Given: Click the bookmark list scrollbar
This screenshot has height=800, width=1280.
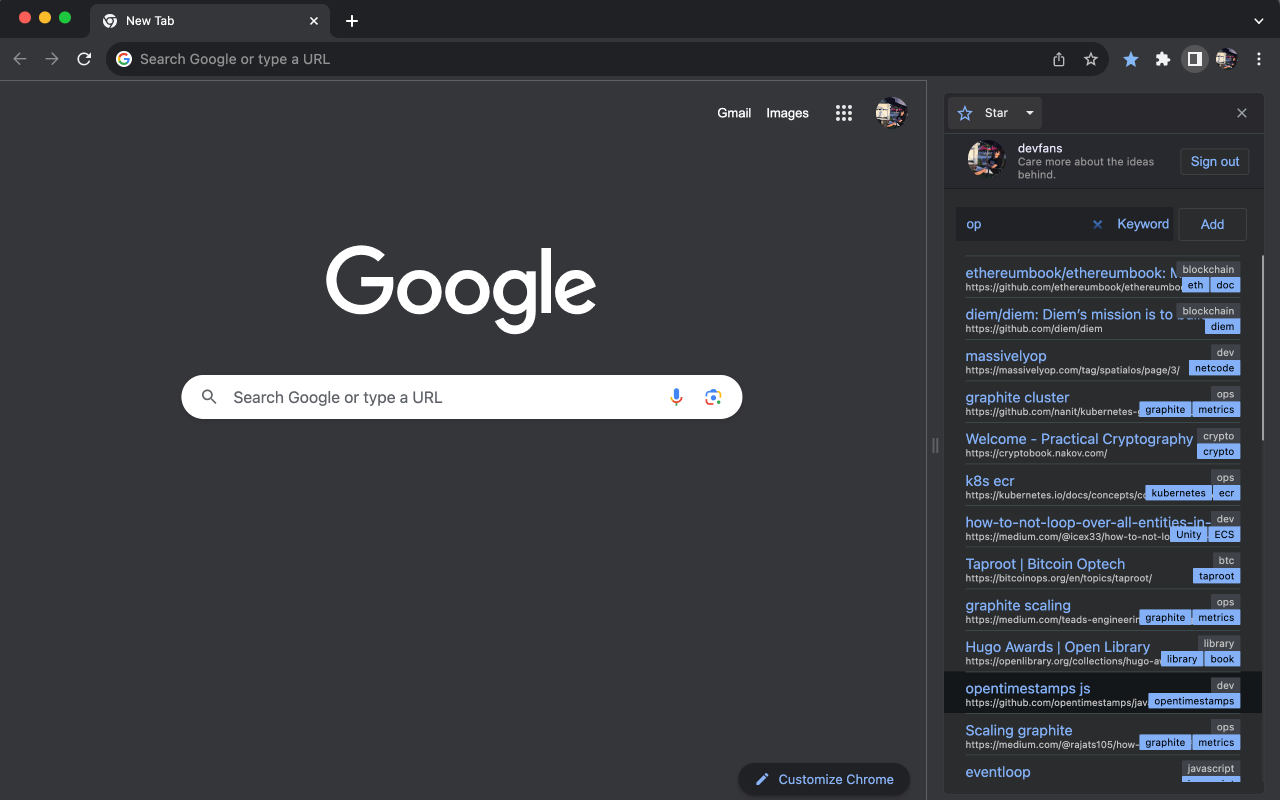Looking at the screenshot, I should (1262, 347).
